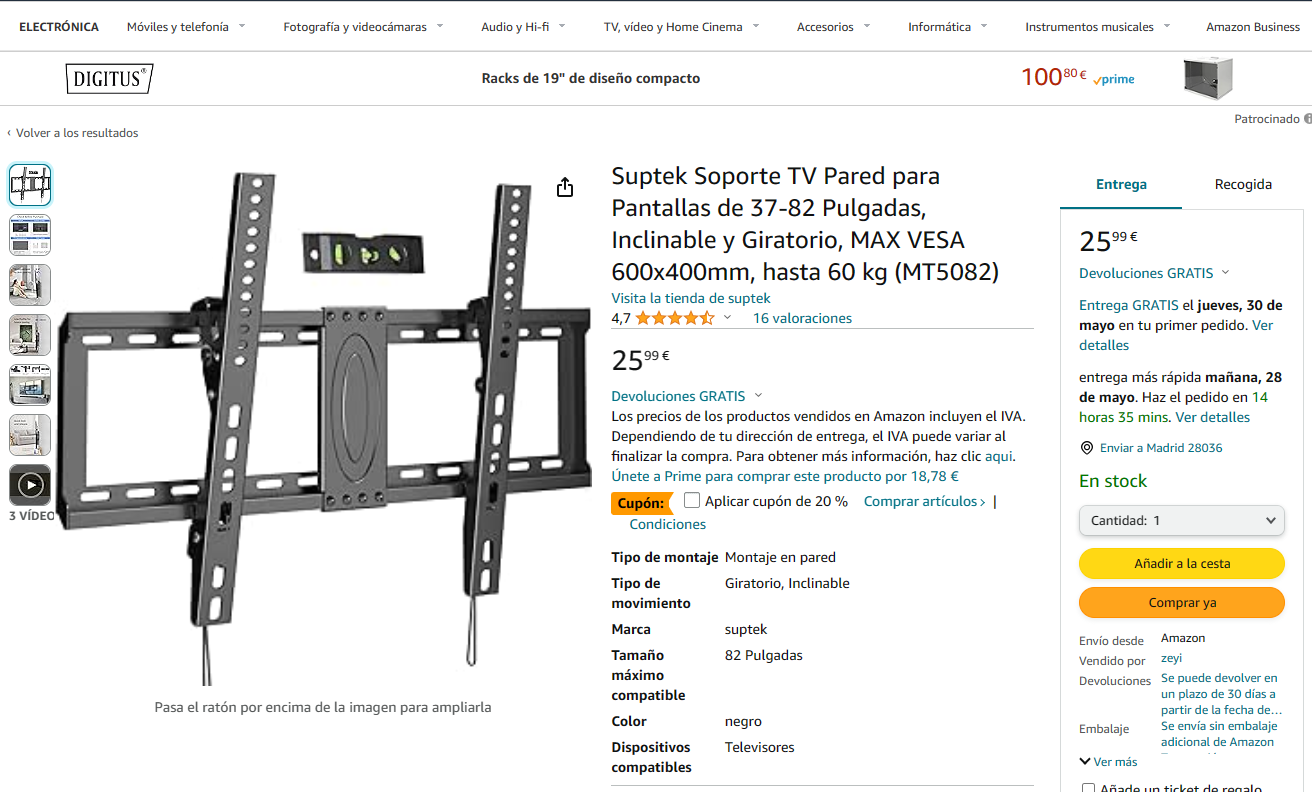Check the gift receipt checkbox
1312x792 pixels.
(x=1088, y=788)
